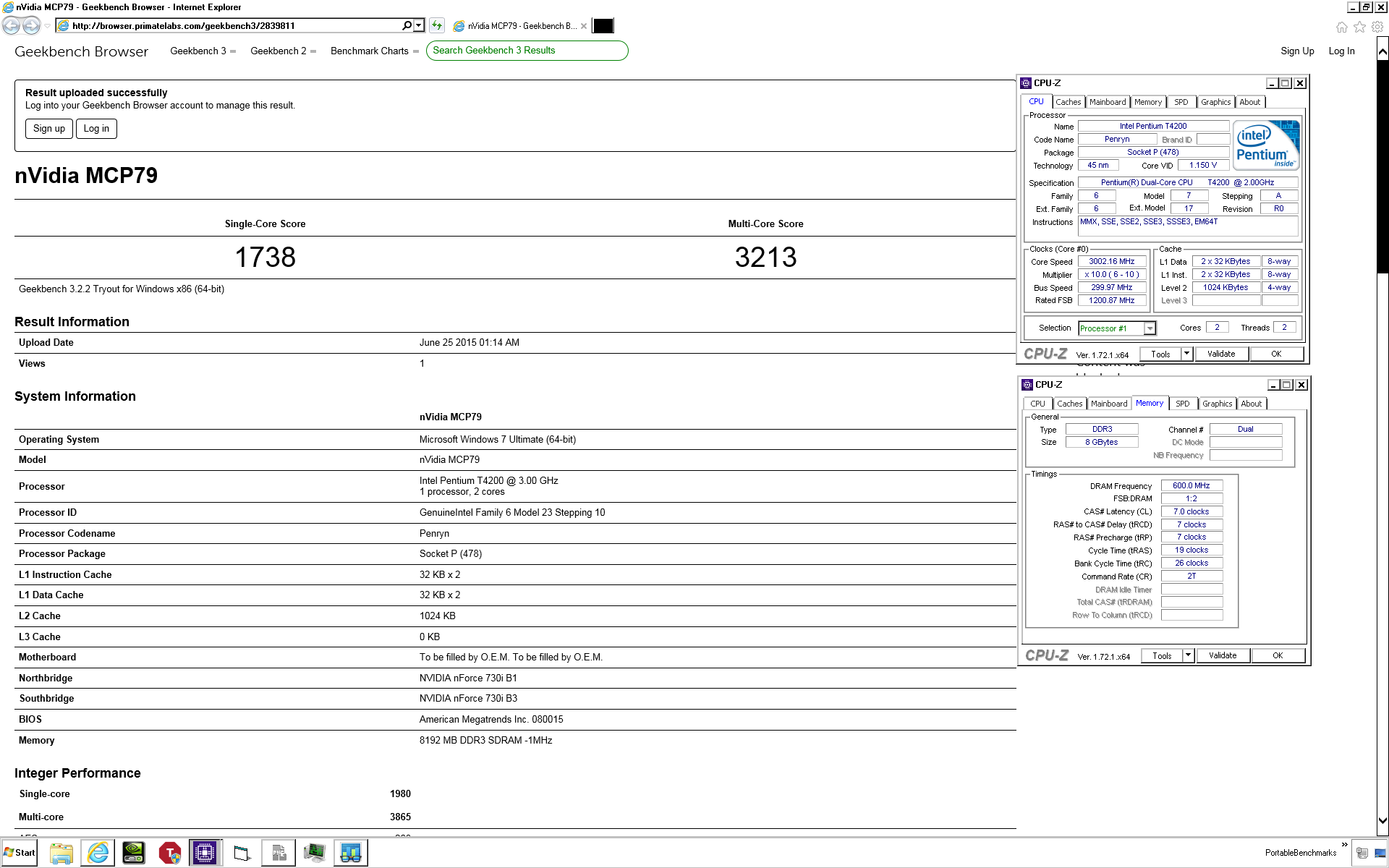The height and width of the screenshot is (868, 1389).
Task: Switch to the Mainboard tab in the lower CPU-Z window
Action: pos(1109,404)
